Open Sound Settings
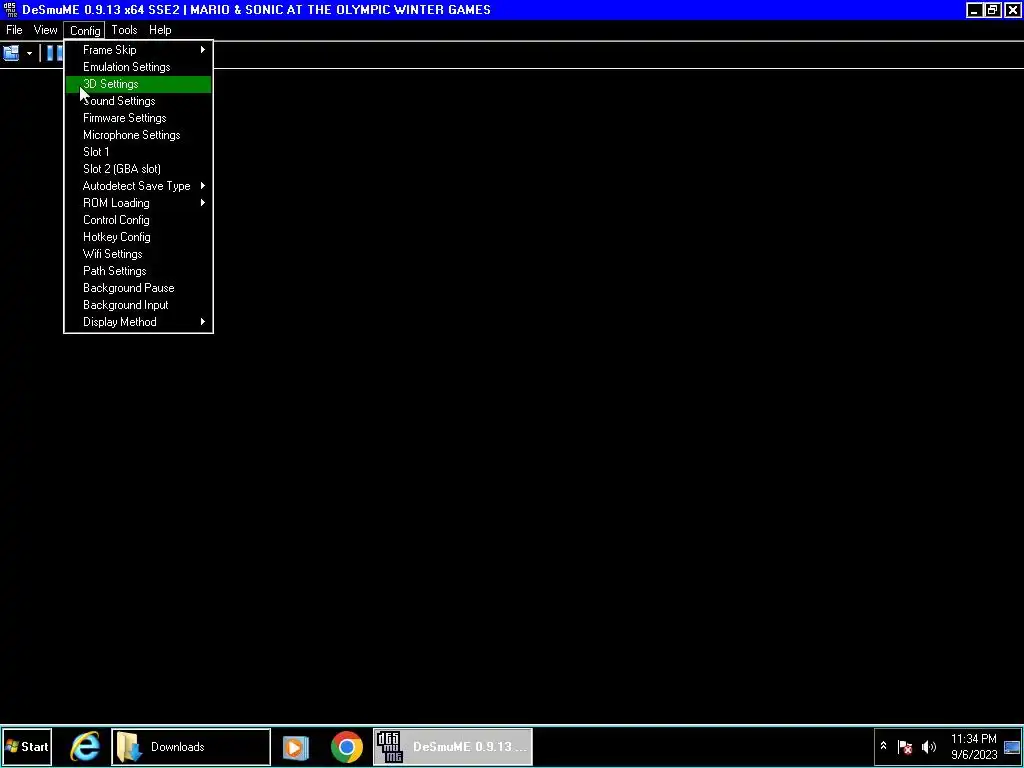The width and height of the screenshot is (1024, 768). point(138,101)
